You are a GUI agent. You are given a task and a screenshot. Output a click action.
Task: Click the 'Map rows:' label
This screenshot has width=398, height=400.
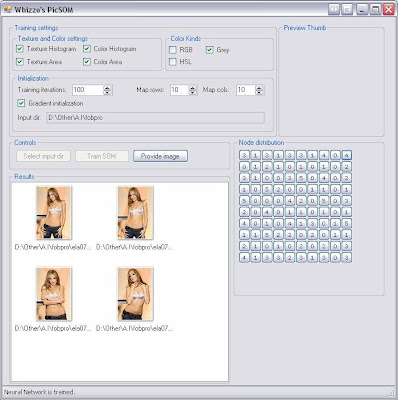point(150,90)
